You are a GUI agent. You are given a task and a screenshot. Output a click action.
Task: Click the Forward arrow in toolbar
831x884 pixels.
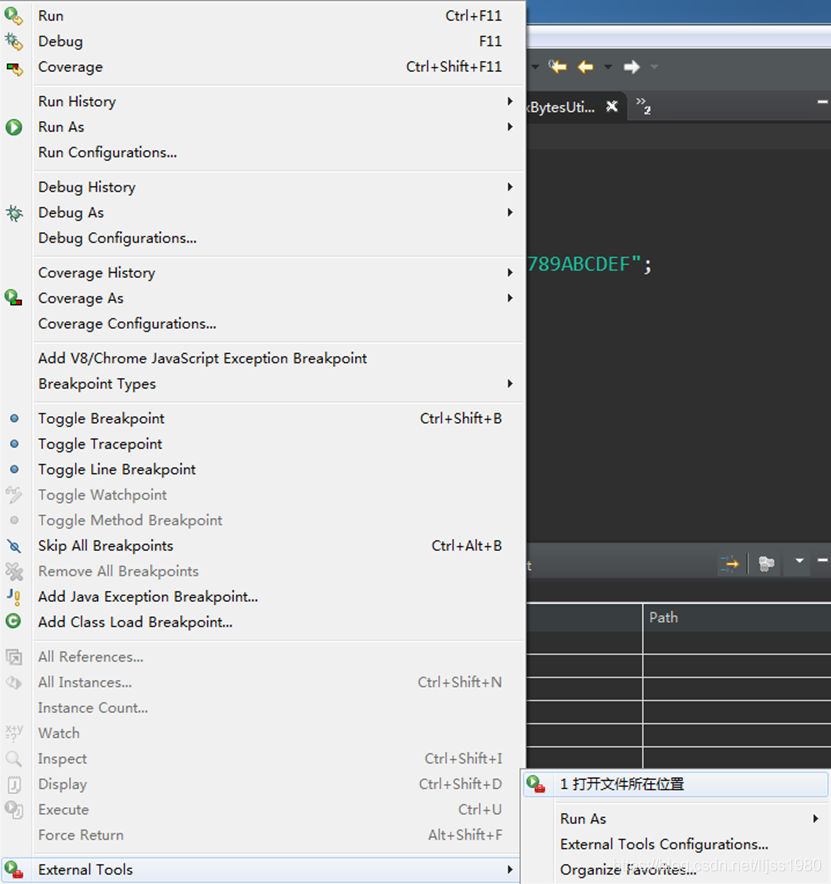631,67
